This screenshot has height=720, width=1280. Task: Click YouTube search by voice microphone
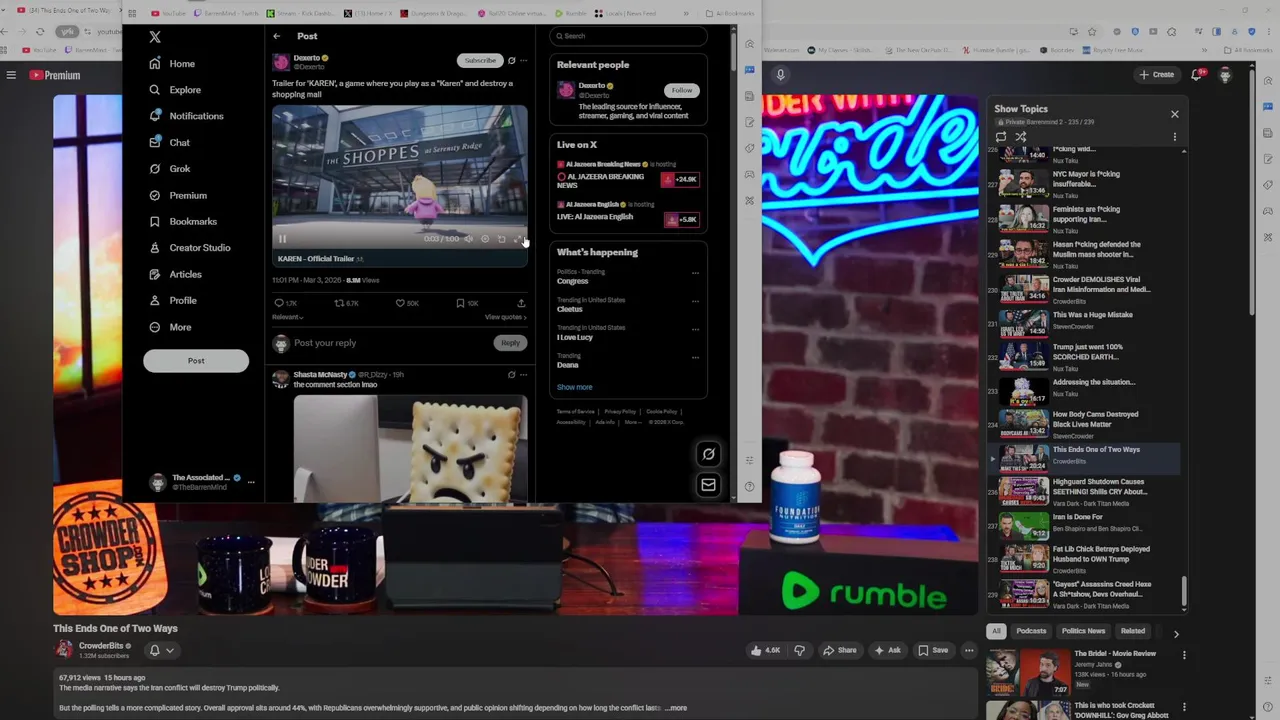tap(780, 74)
